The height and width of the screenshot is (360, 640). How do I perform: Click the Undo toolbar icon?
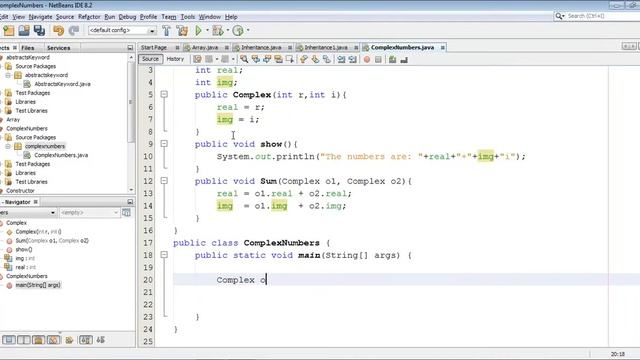58,31
